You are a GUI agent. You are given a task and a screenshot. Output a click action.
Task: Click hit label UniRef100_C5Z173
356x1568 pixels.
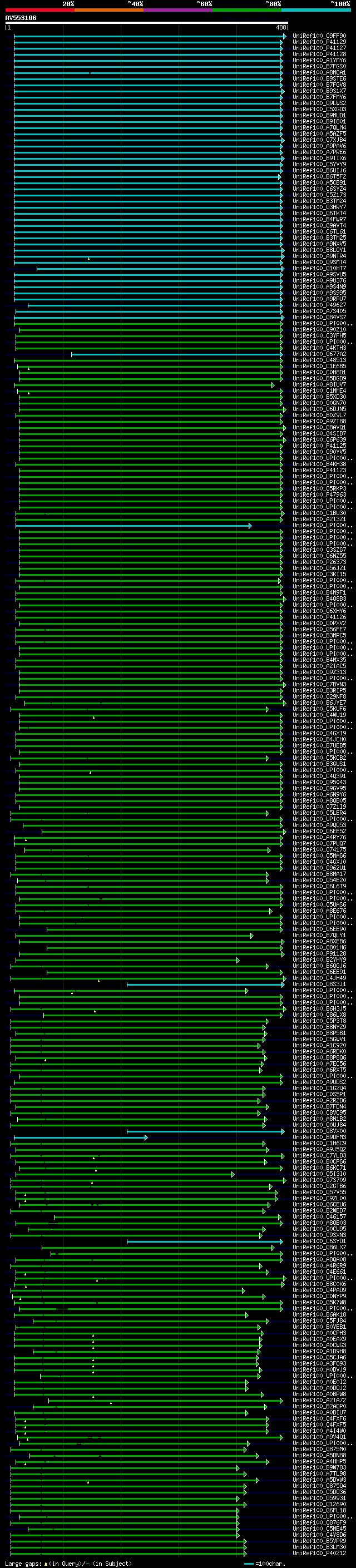(319, 195)
